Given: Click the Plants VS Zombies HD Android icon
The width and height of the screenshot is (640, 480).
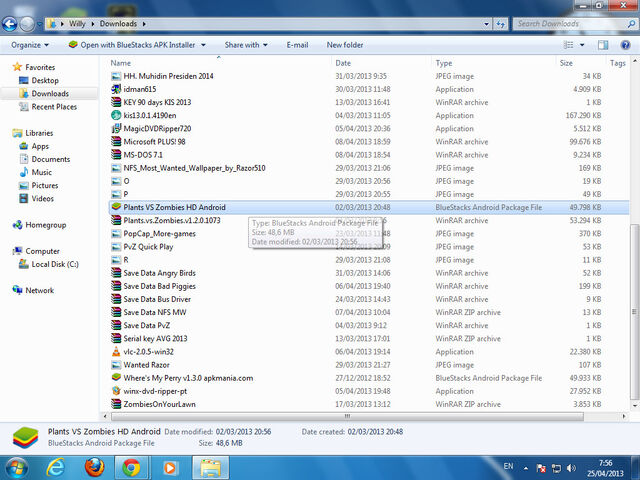Looking at the screenshot, I should point(116,207).
